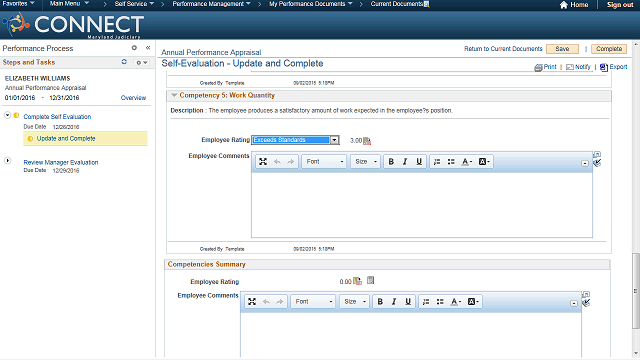640x360 pixels.
Task: Open Steps and Tasks options dropdown
Action: [142, 62]
